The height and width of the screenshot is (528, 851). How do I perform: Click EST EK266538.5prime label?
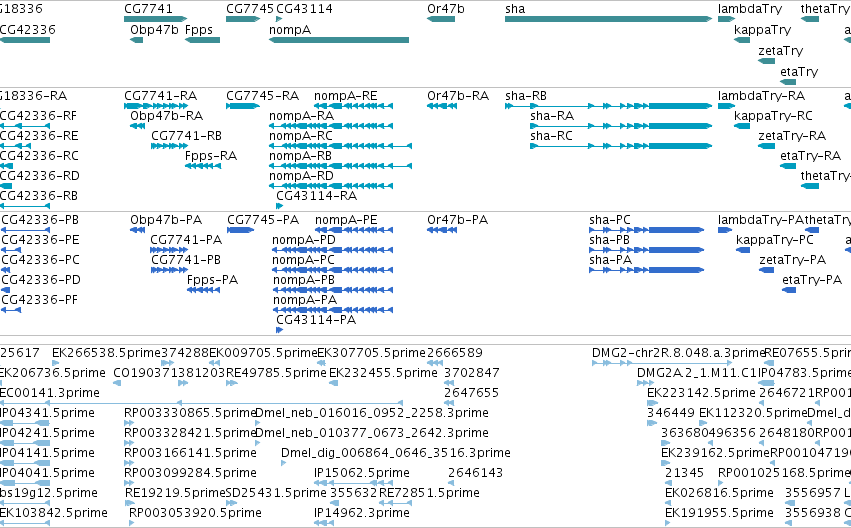[106, 353]
